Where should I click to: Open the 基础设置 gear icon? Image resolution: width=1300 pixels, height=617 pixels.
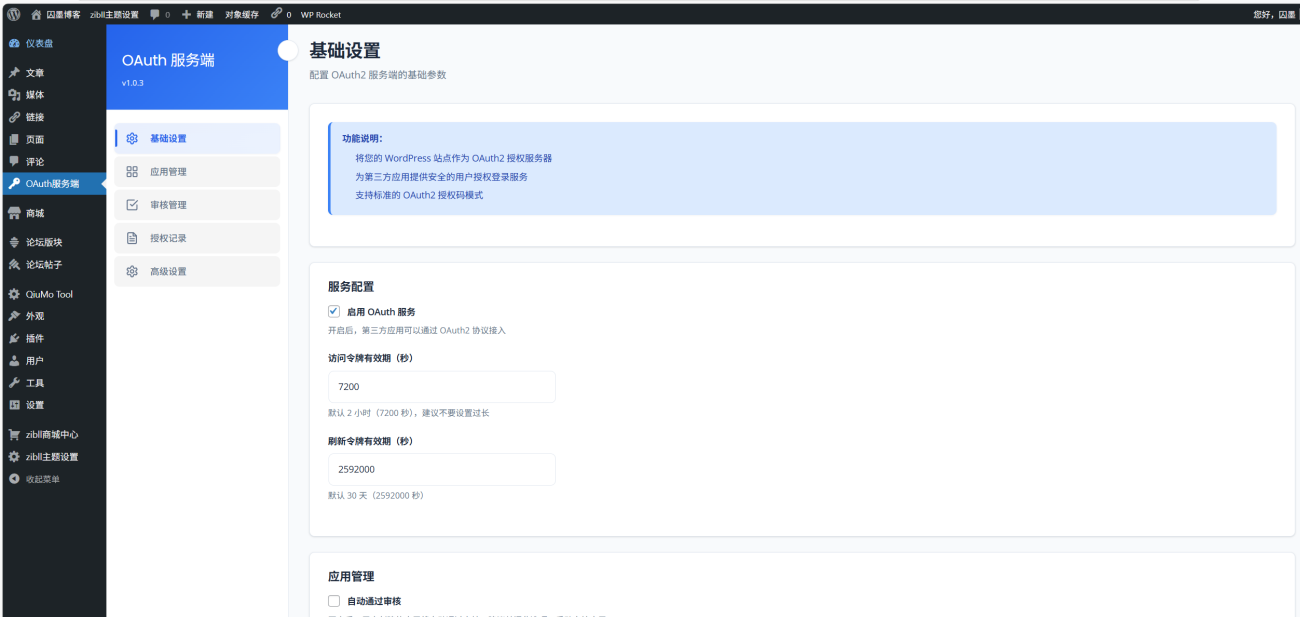[131, 138]
